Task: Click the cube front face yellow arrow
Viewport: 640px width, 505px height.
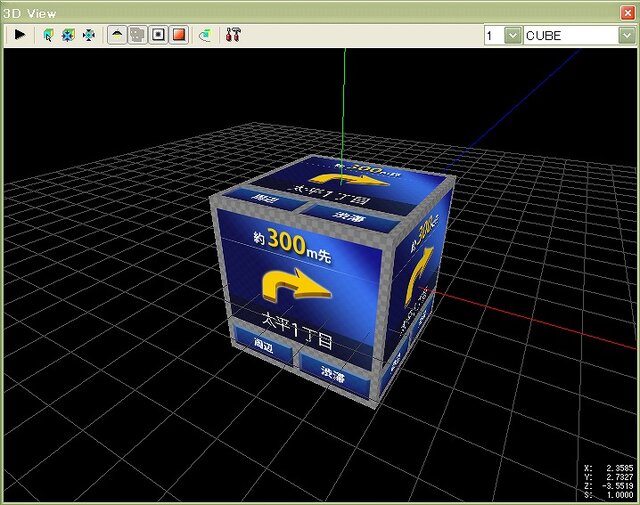Action: coord(296,285)
